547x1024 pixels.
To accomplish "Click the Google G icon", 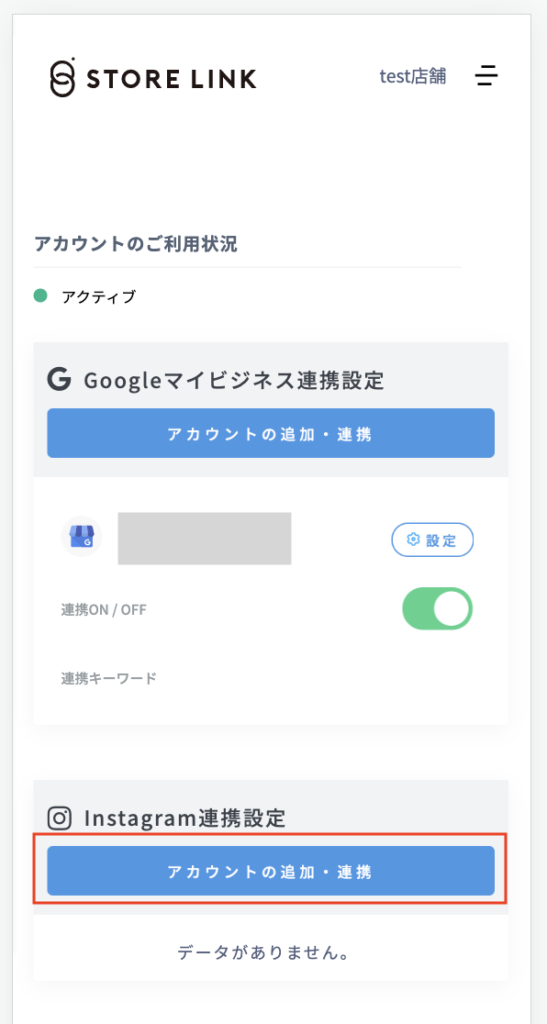I will (x=59, y=379).
